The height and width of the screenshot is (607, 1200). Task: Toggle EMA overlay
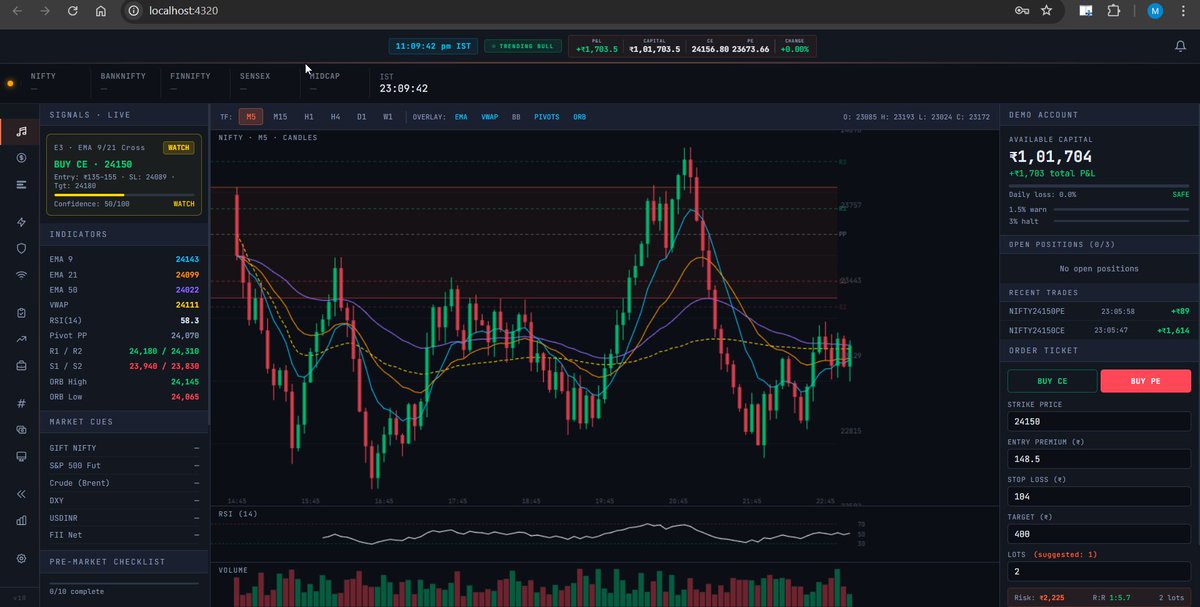pos(461,117)
